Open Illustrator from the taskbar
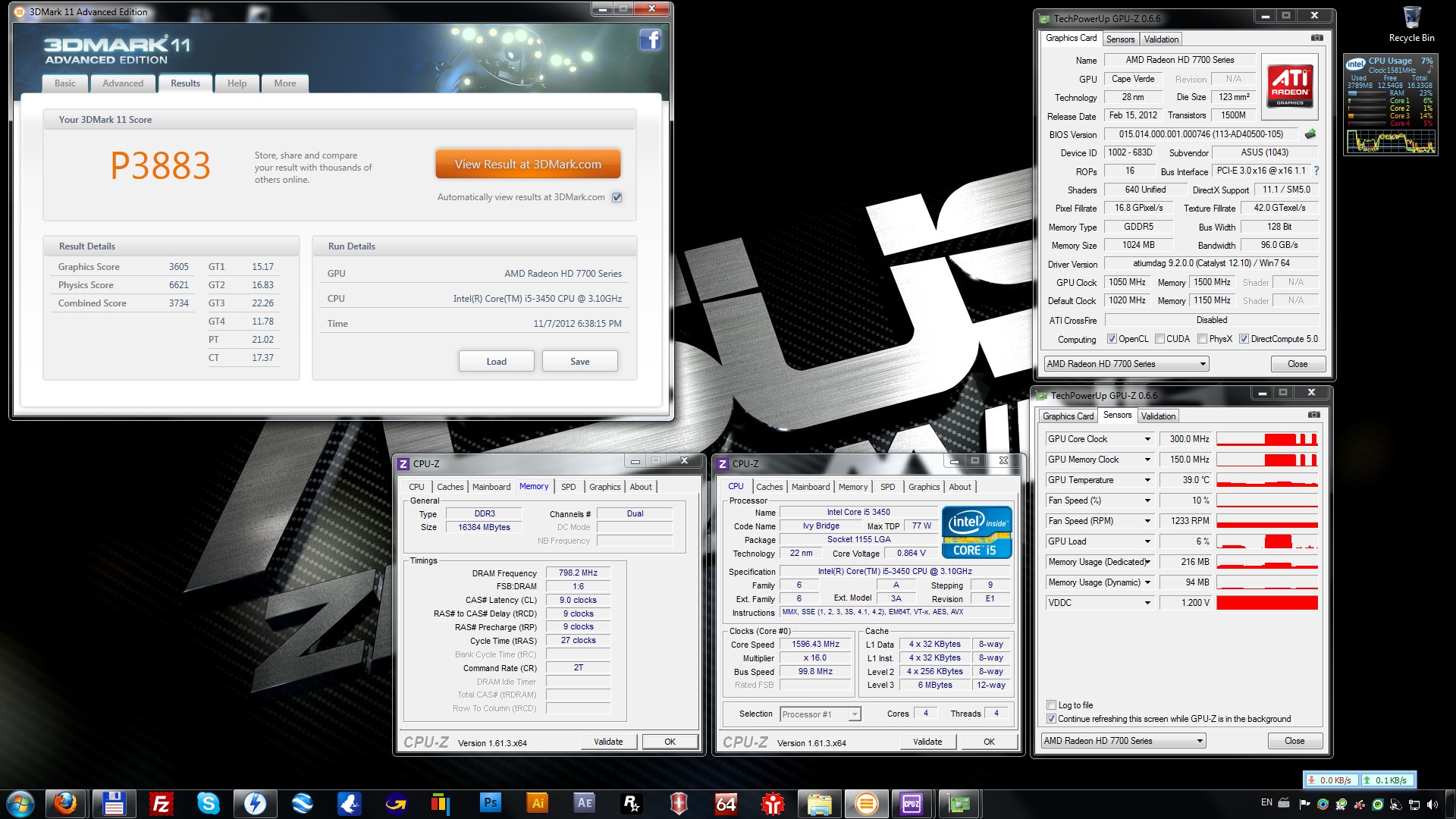 tap(538, 803)
